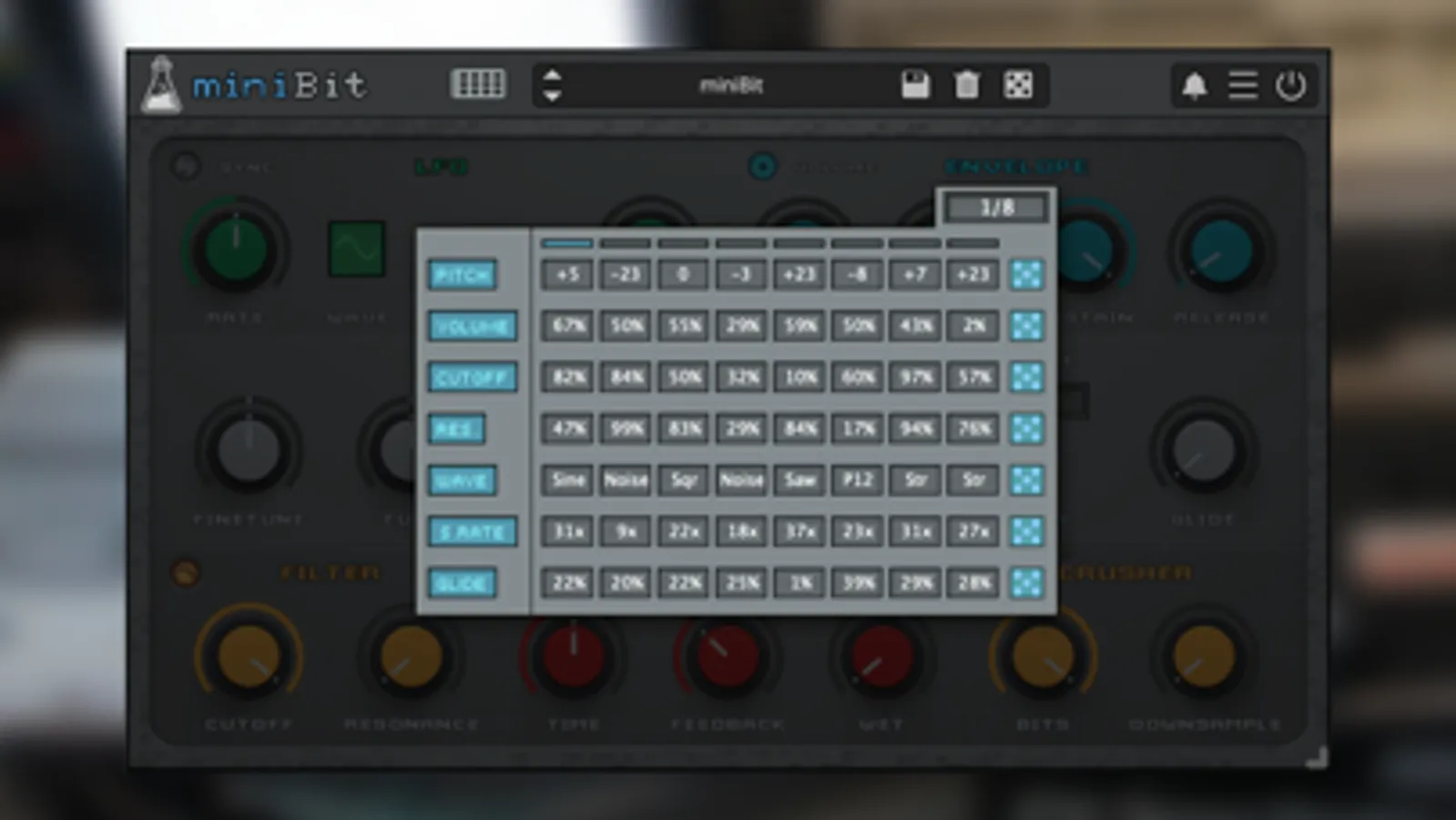Click the FEEDBACK knob
The height and width of the screenshot is (820, 1456).
pos(727,656)
